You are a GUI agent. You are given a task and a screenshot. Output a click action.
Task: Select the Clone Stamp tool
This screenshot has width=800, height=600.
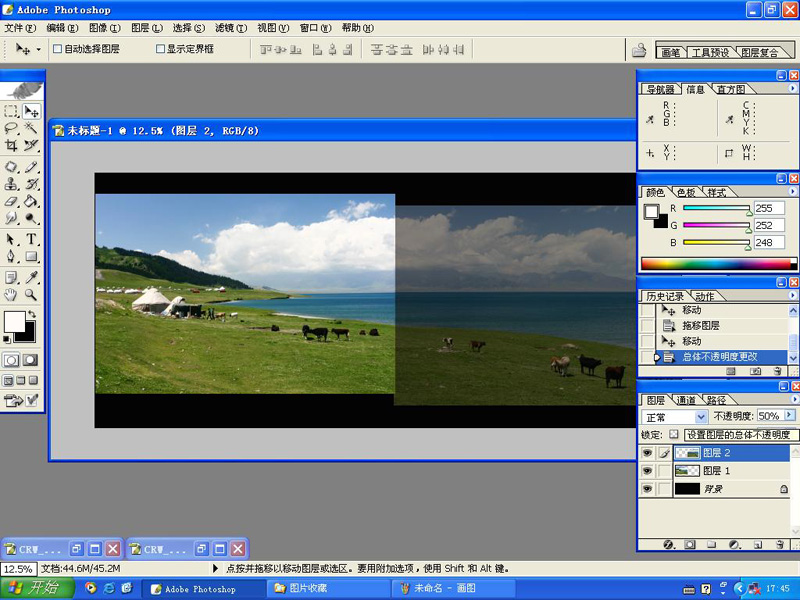coord(11,184)
